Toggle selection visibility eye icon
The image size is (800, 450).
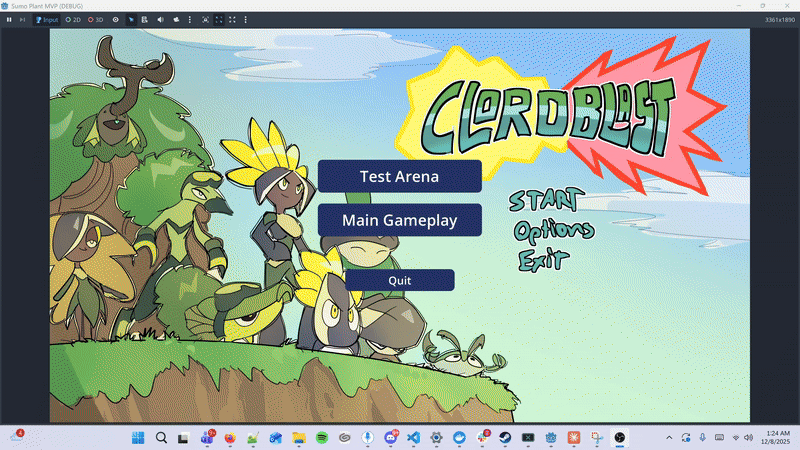click(115, 19)
